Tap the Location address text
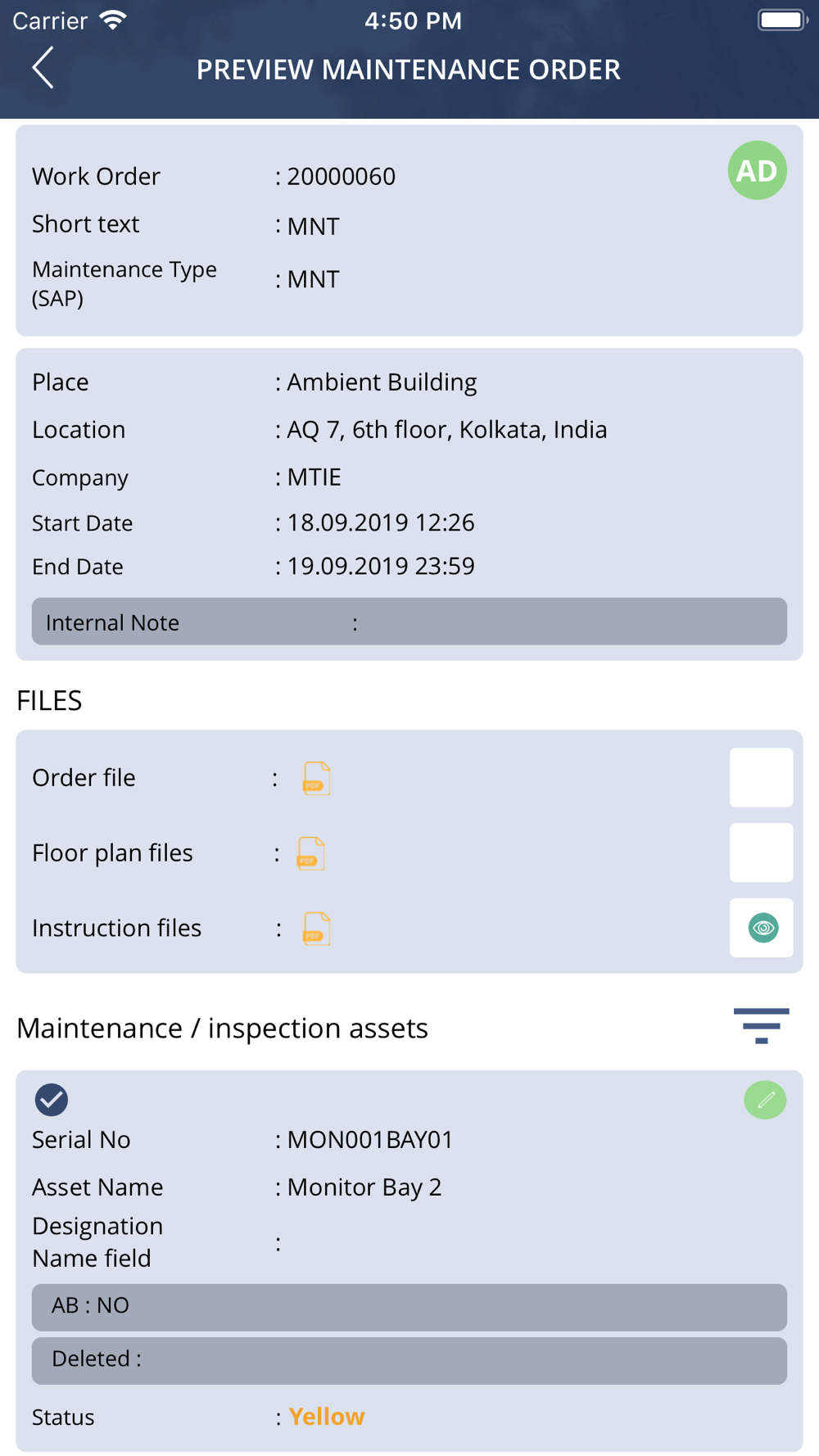 446,430
